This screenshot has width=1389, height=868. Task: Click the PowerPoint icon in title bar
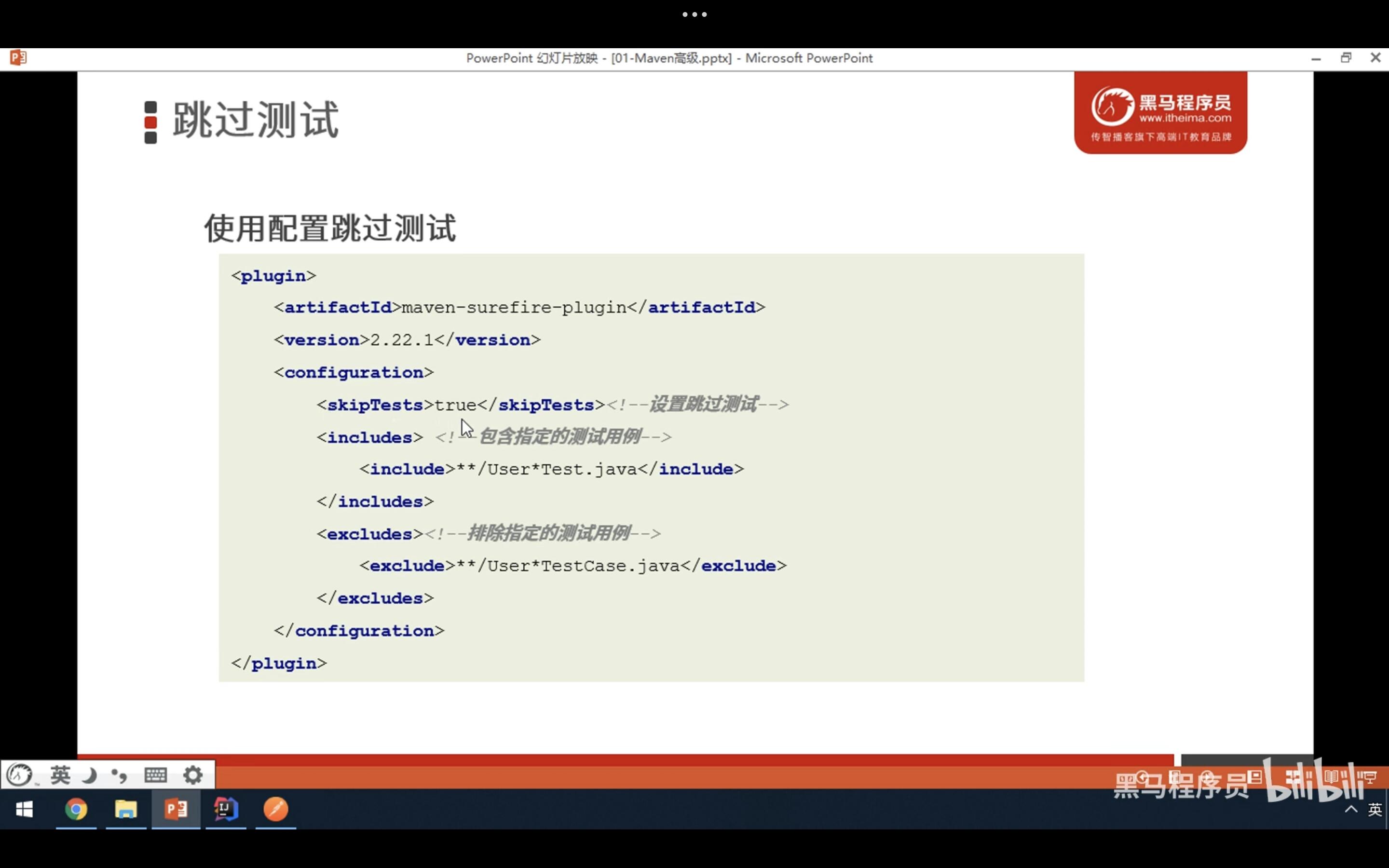click(x=18, y=57)
